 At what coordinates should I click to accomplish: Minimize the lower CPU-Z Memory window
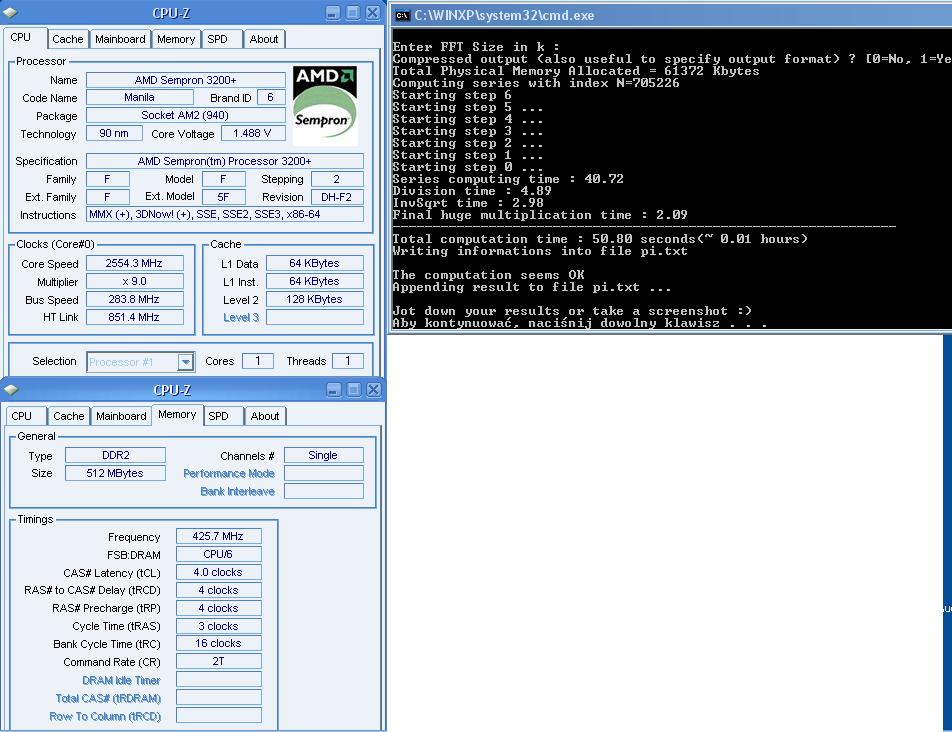334,390
